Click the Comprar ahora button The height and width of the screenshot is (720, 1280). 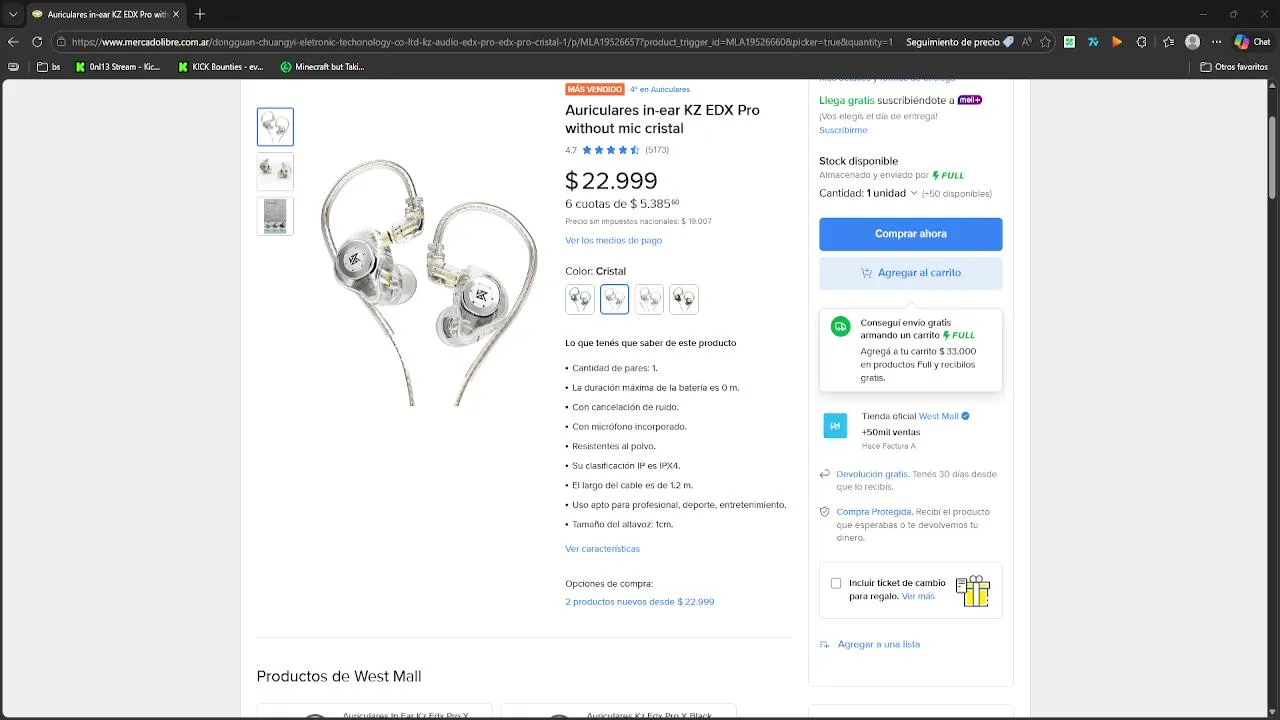pos(910,234)
